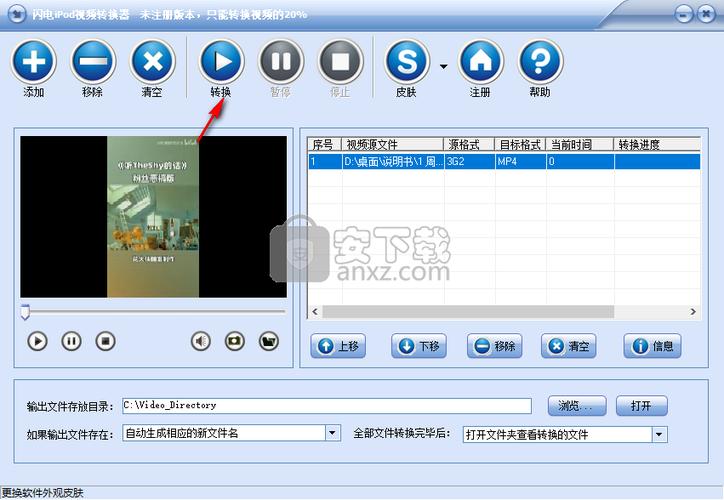
Task: Click the 当前时间 column header
Action: (580, 145)
